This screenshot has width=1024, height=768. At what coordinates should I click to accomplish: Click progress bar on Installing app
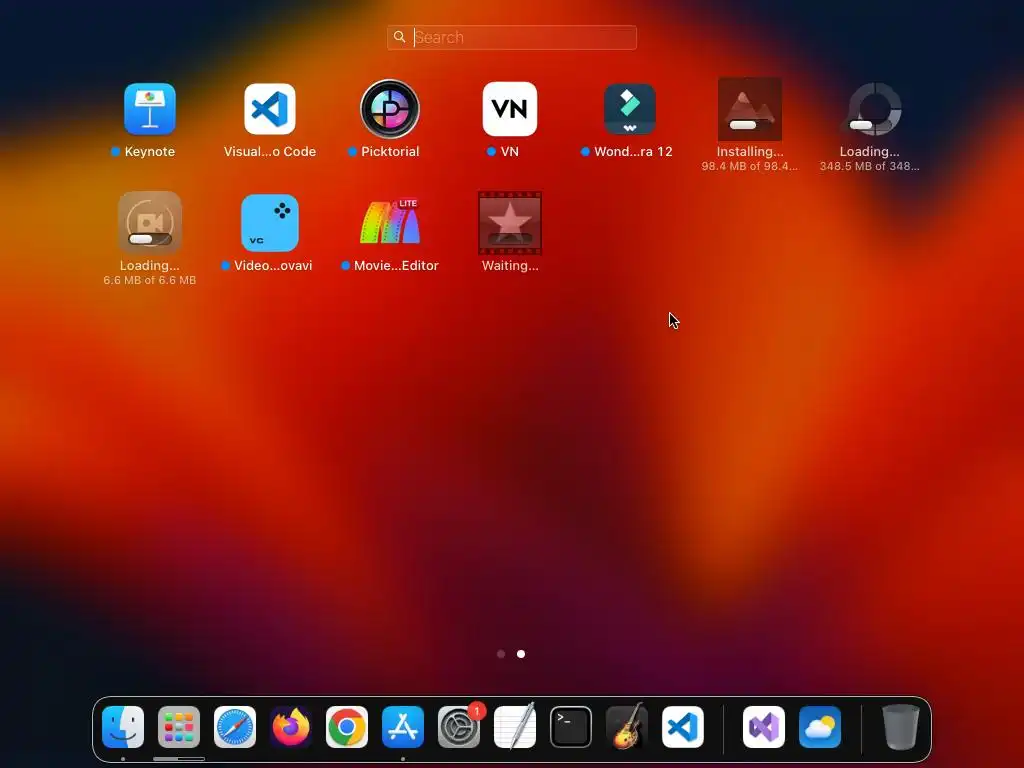tap(752, 124)
